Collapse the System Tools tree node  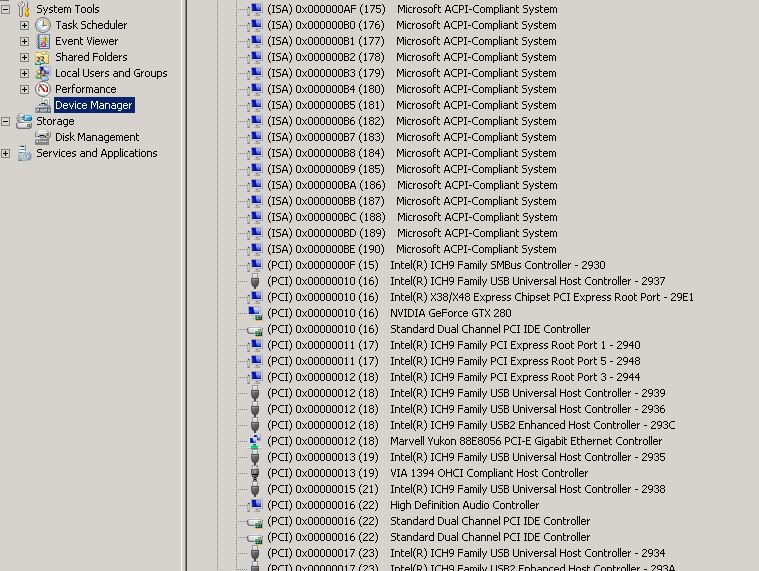click(5, 9)
